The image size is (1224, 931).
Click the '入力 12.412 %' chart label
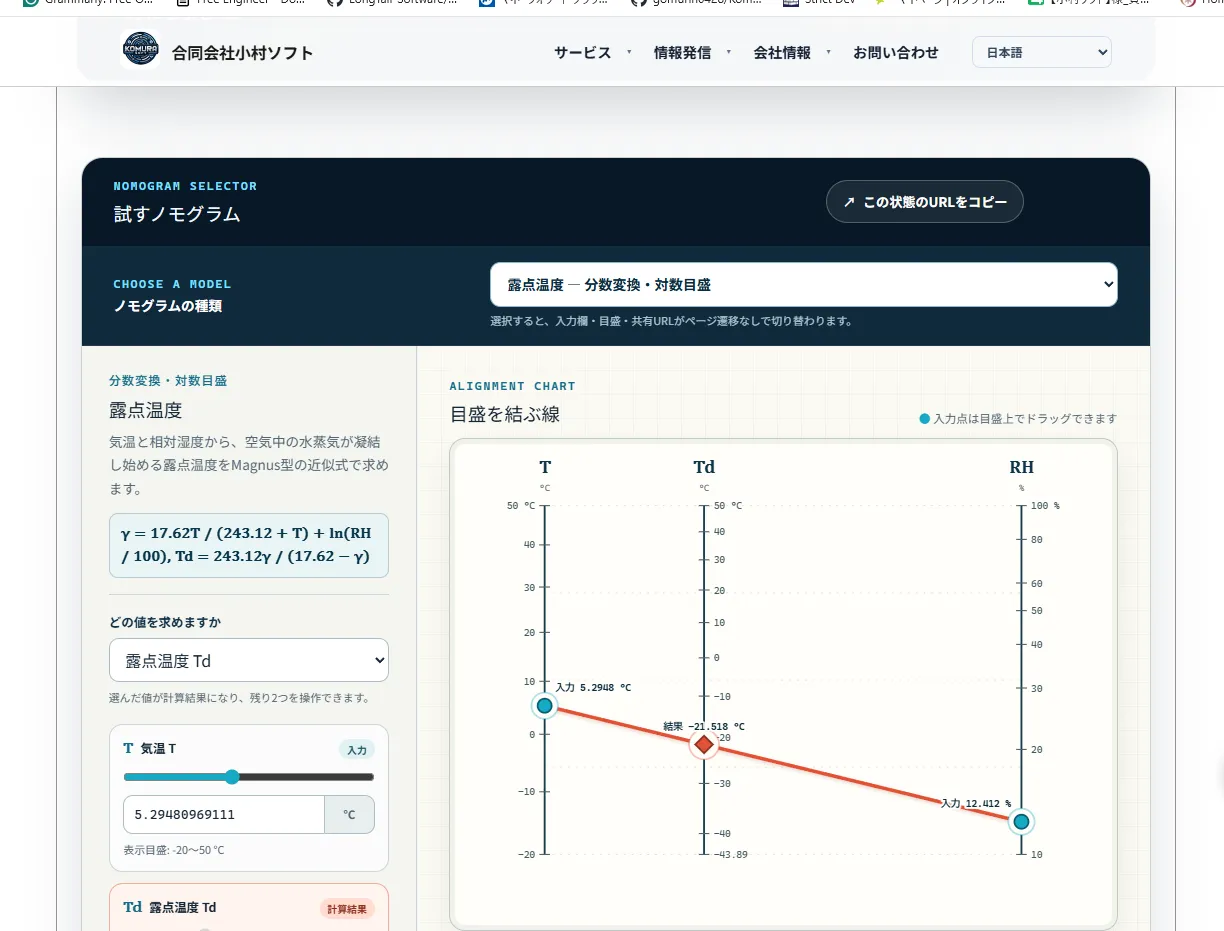click(x=976, y=803)
